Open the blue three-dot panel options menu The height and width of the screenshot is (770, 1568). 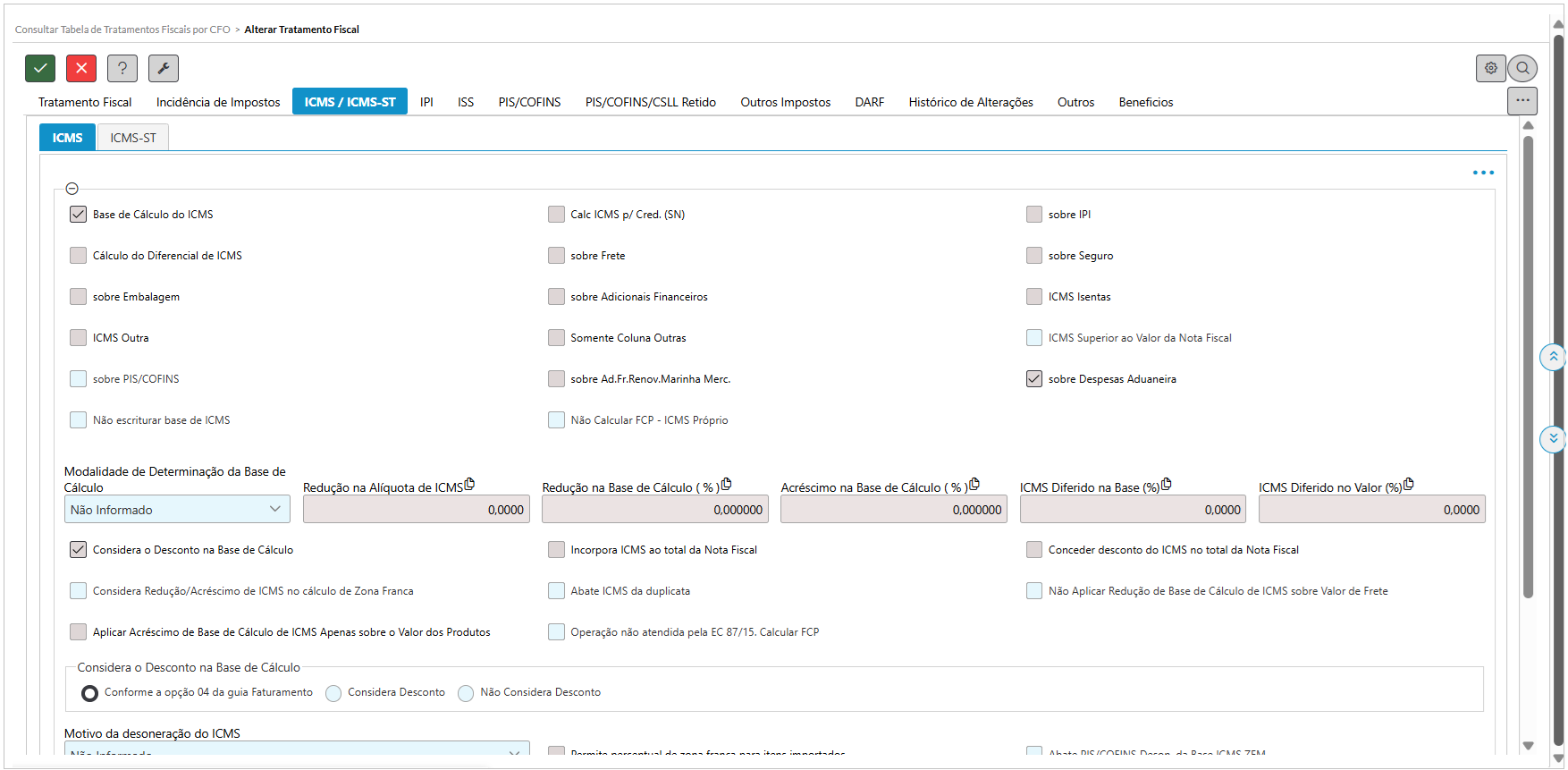coord(1483,173)
